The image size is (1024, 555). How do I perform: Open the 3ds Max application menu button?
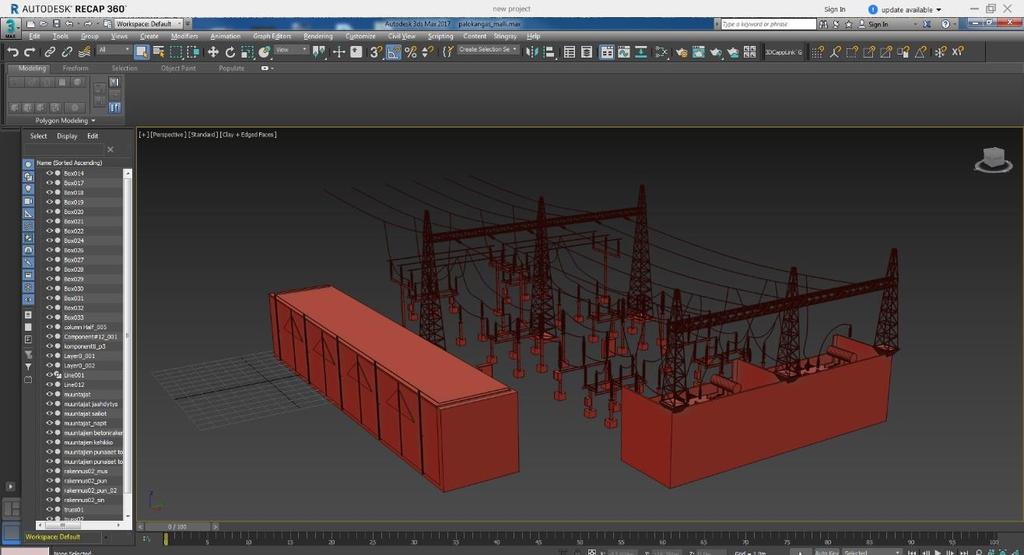tap(10, 28)
